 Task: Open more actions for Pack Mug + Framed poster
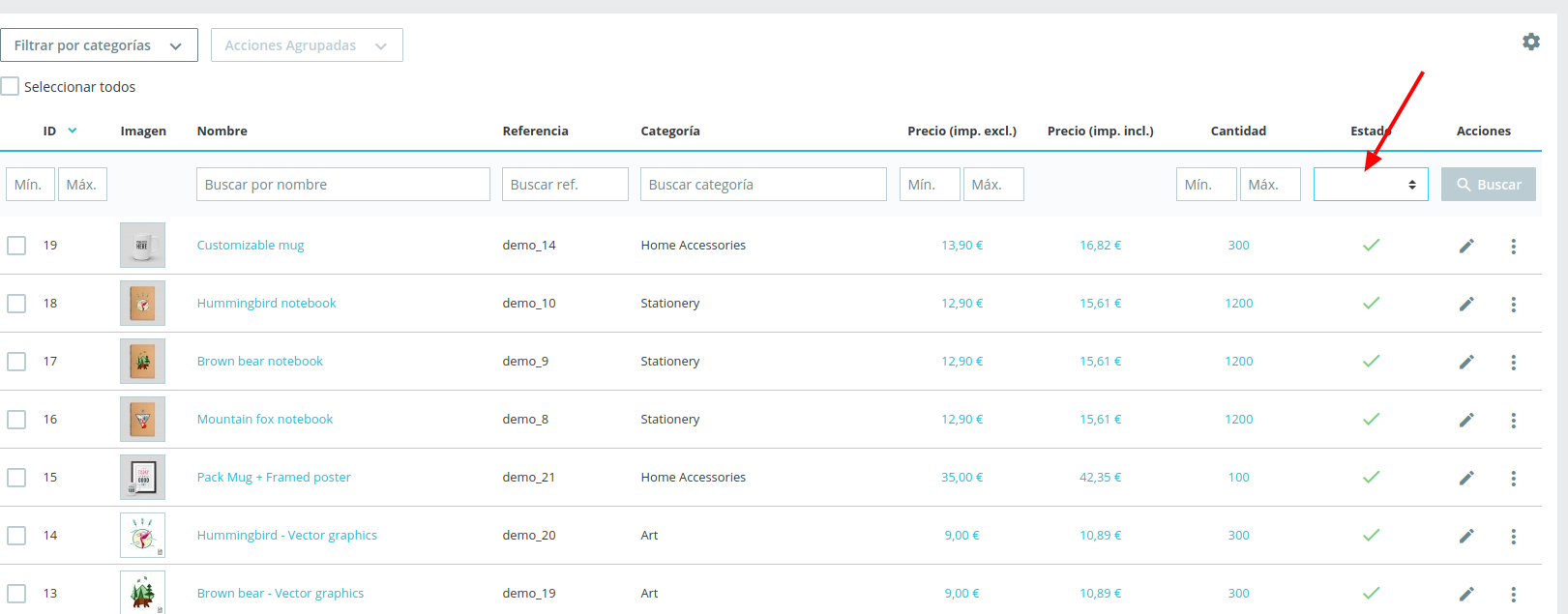click(1513, 478)
